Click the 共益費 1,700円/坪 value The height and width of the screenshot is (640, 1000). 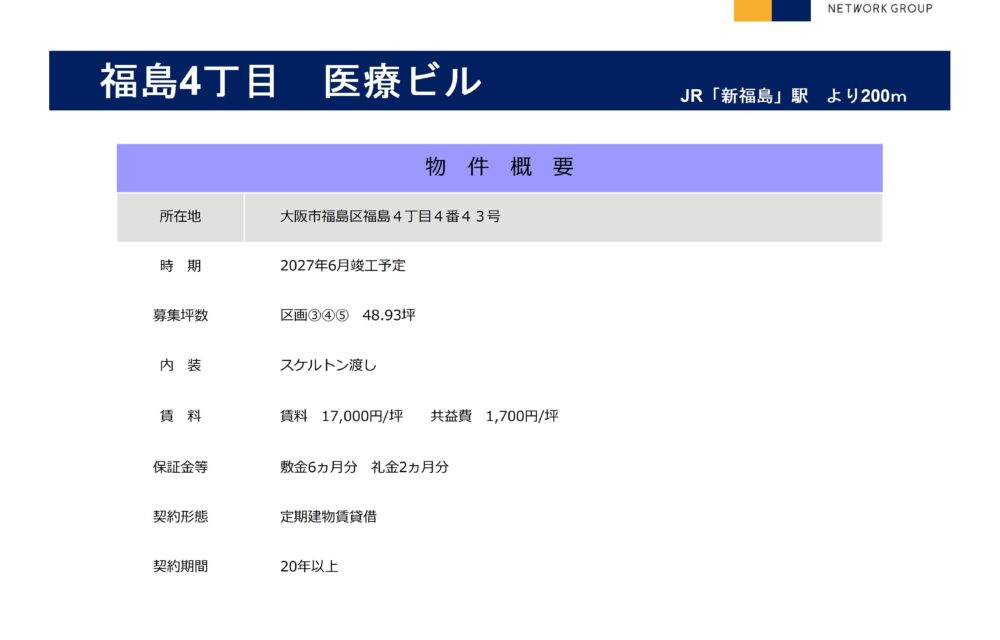point(494,416)
